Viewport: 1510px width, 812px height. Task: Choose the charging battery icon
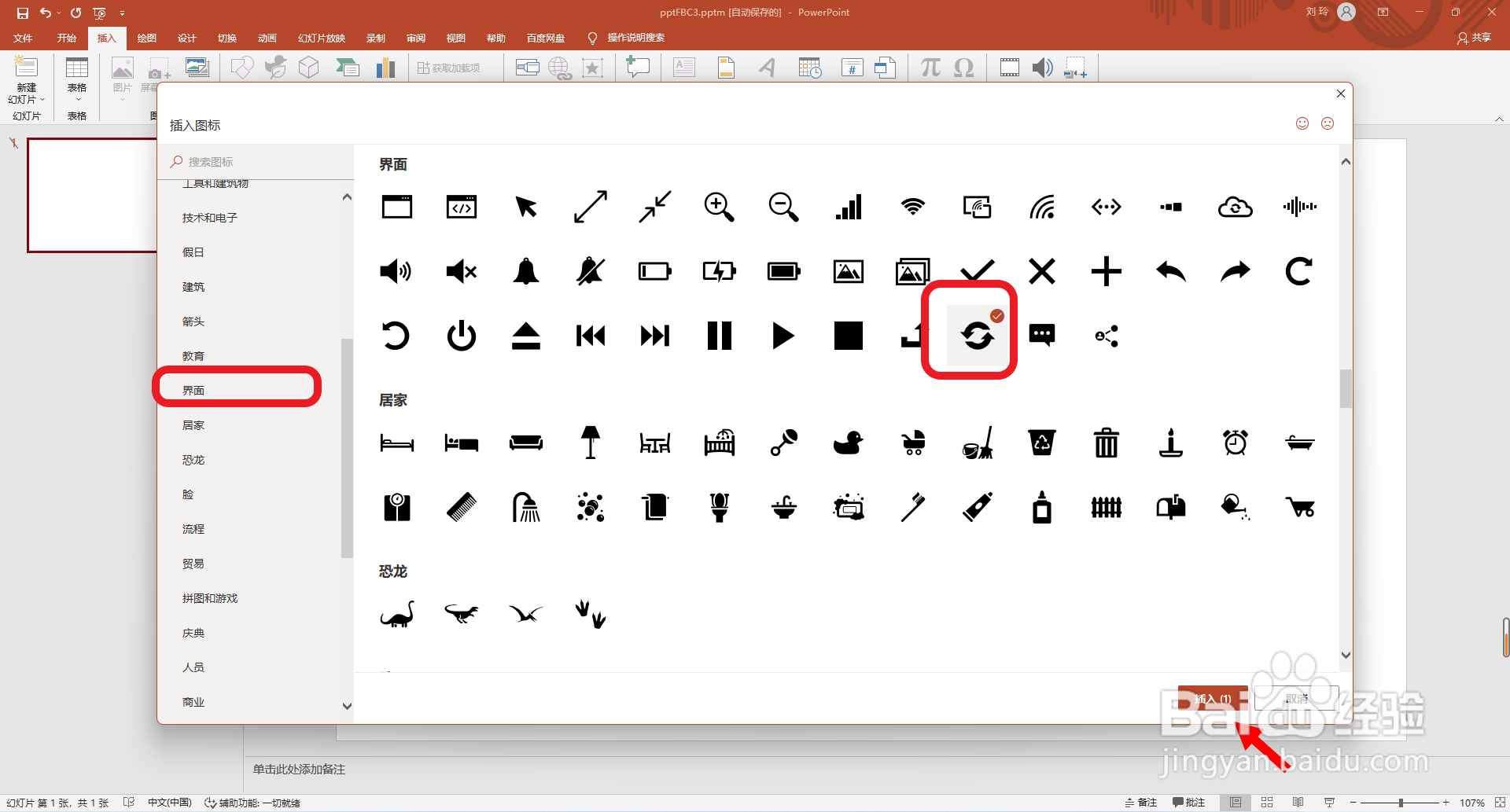click(719, 271)
